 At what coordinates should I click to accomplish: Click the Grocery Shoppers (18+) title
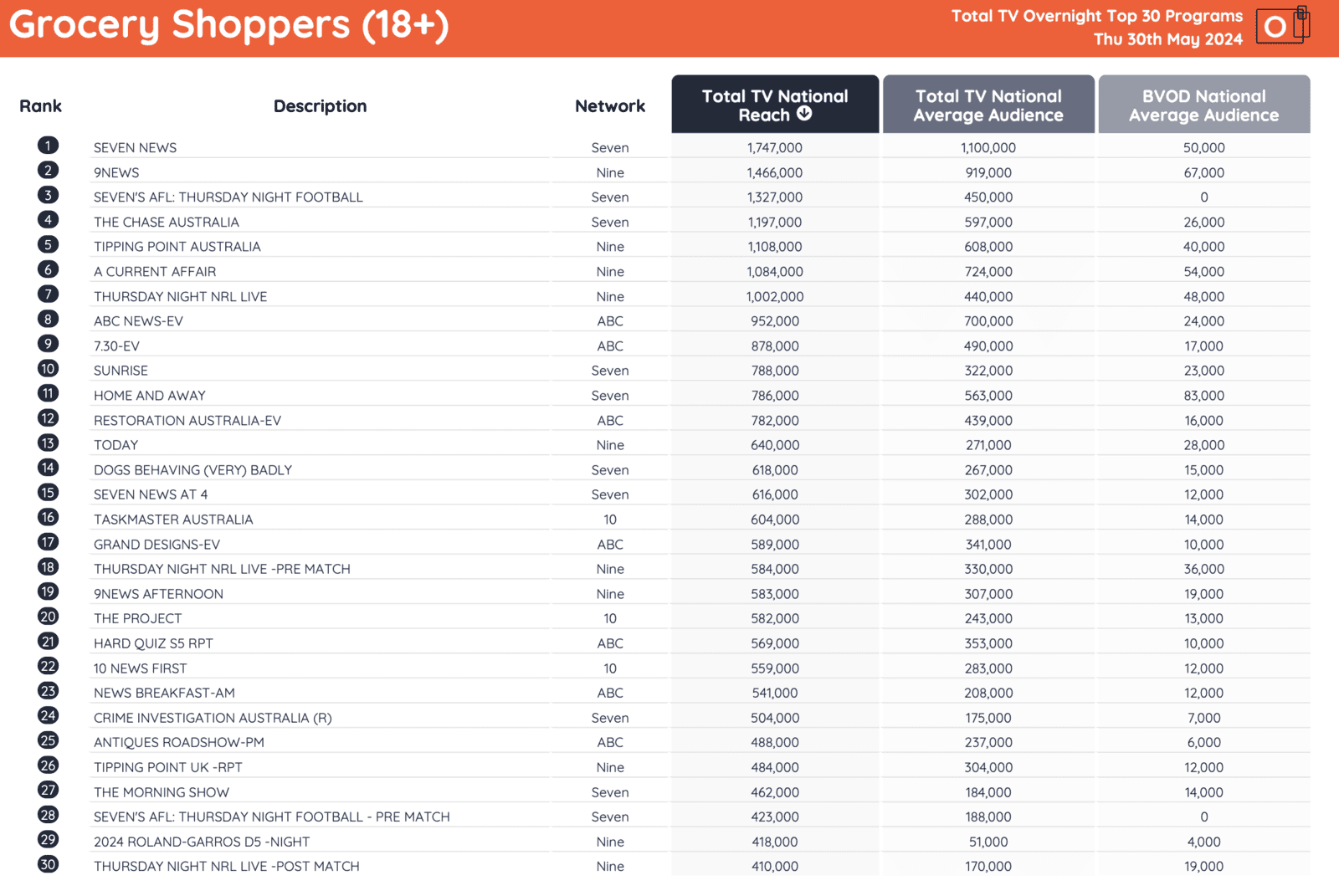point(229,25)
